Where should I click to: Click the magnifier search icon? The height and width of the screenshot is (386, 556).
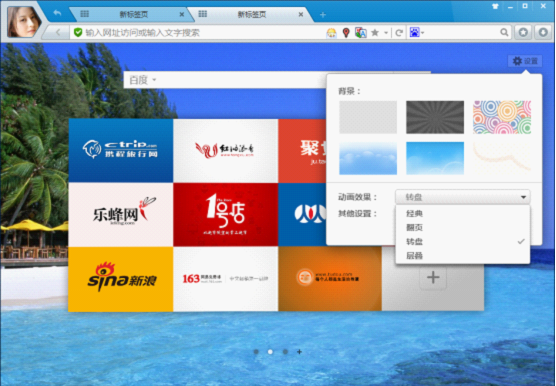[x=504, y=33]
